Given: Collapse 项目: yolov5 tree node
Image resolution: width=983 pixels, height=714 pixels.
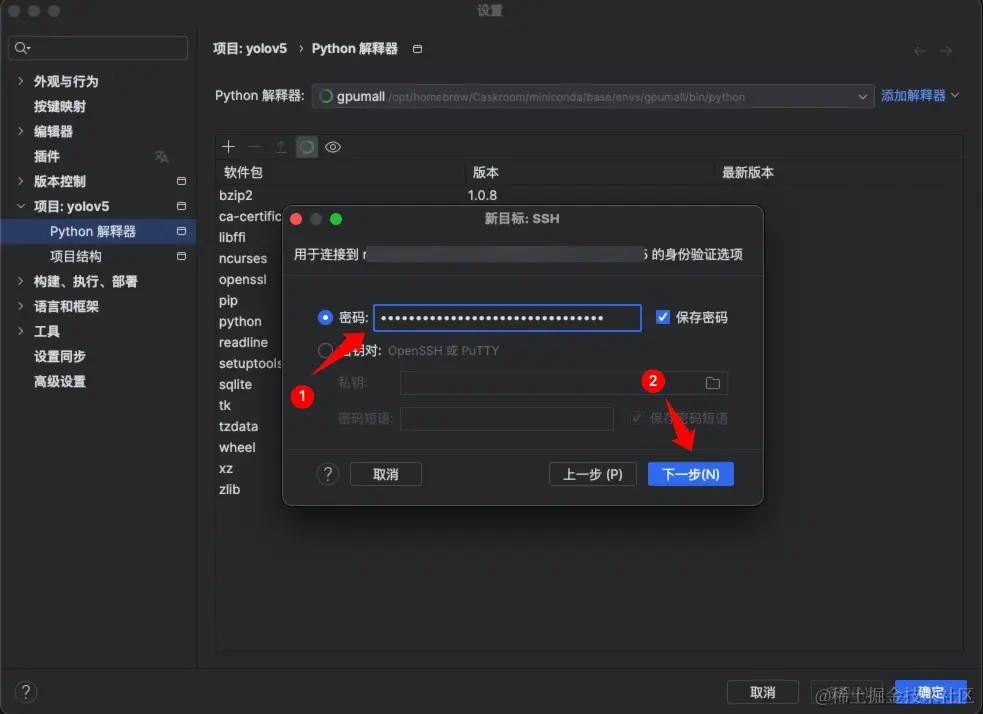Looking at the screenshot, I should tap(21, 206).
